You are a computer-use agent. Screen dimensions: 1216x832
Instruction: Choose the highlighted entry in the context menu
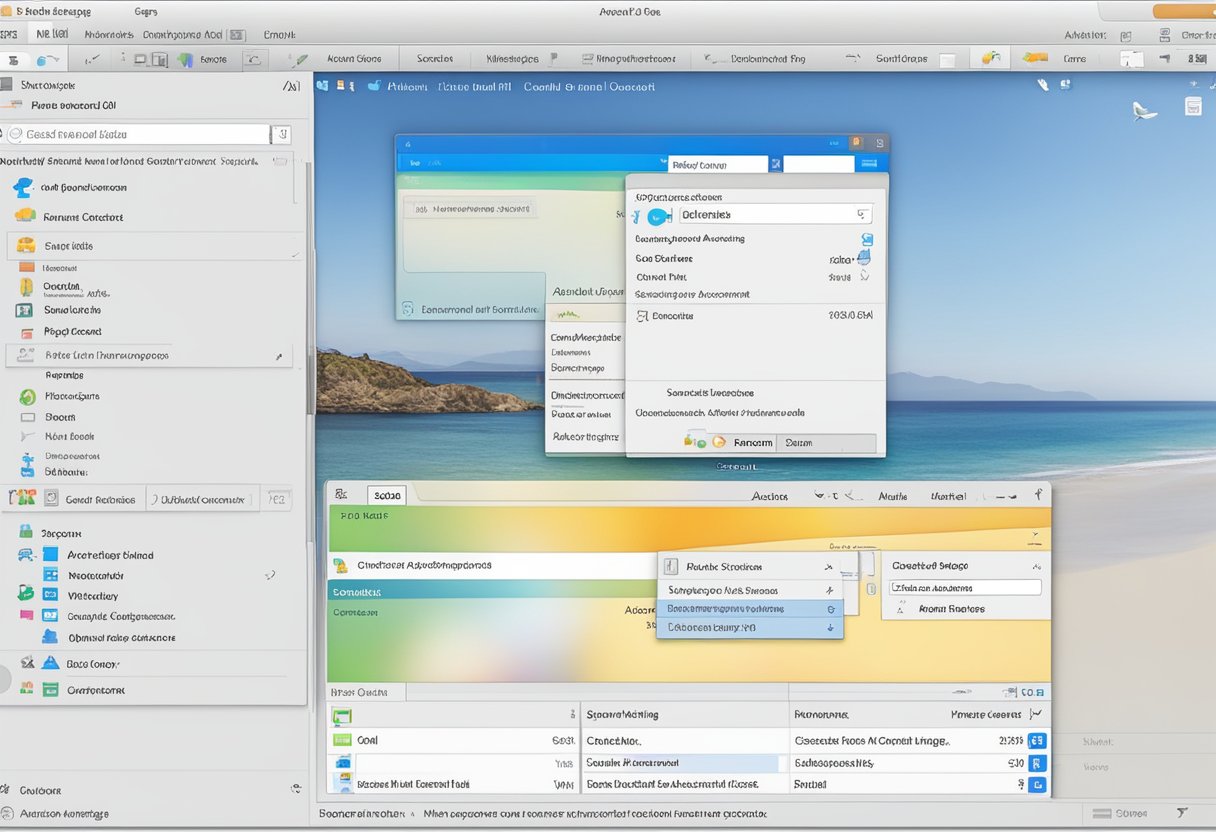740,608
